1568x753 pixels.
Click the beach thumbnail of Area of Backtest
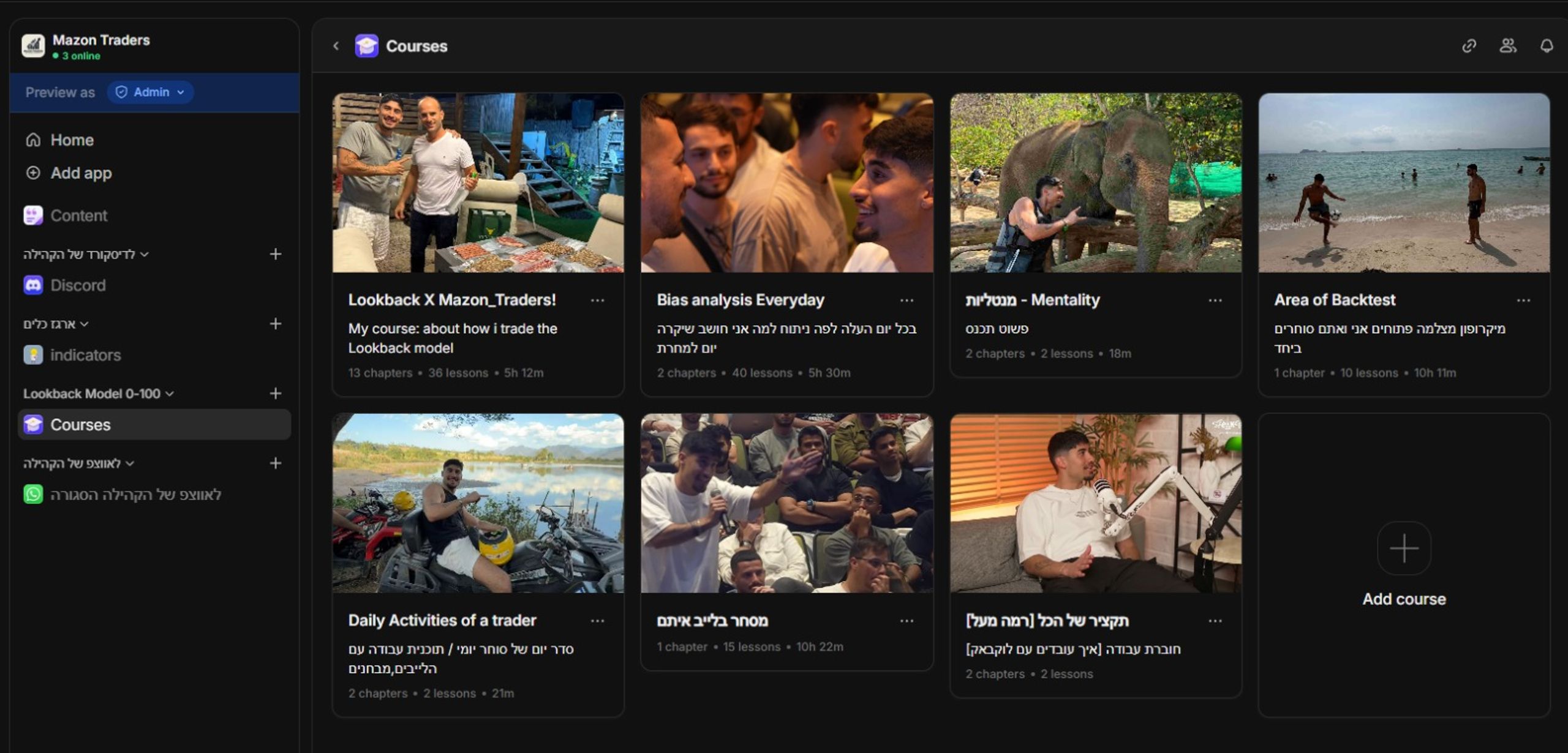coord(1404,182)
